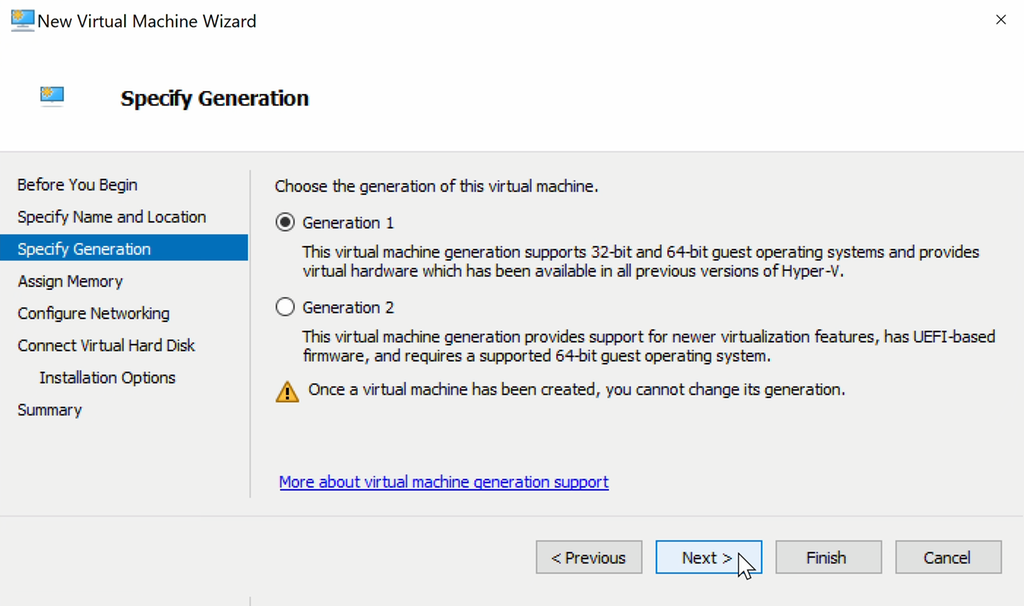Open Configure Networking step
Screen dimensions: 1024x606
[x=93, y=313]
